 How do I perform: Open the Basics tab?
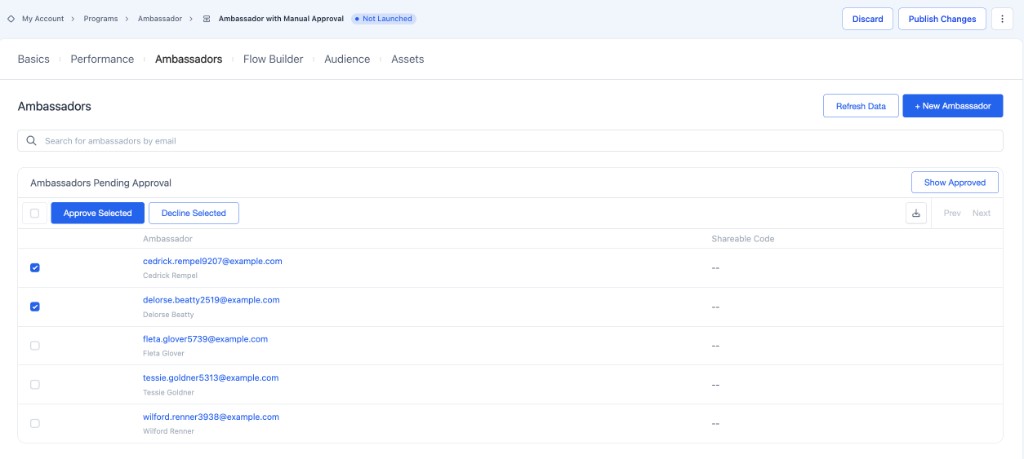pyautogui.click(x=33, y=59)
